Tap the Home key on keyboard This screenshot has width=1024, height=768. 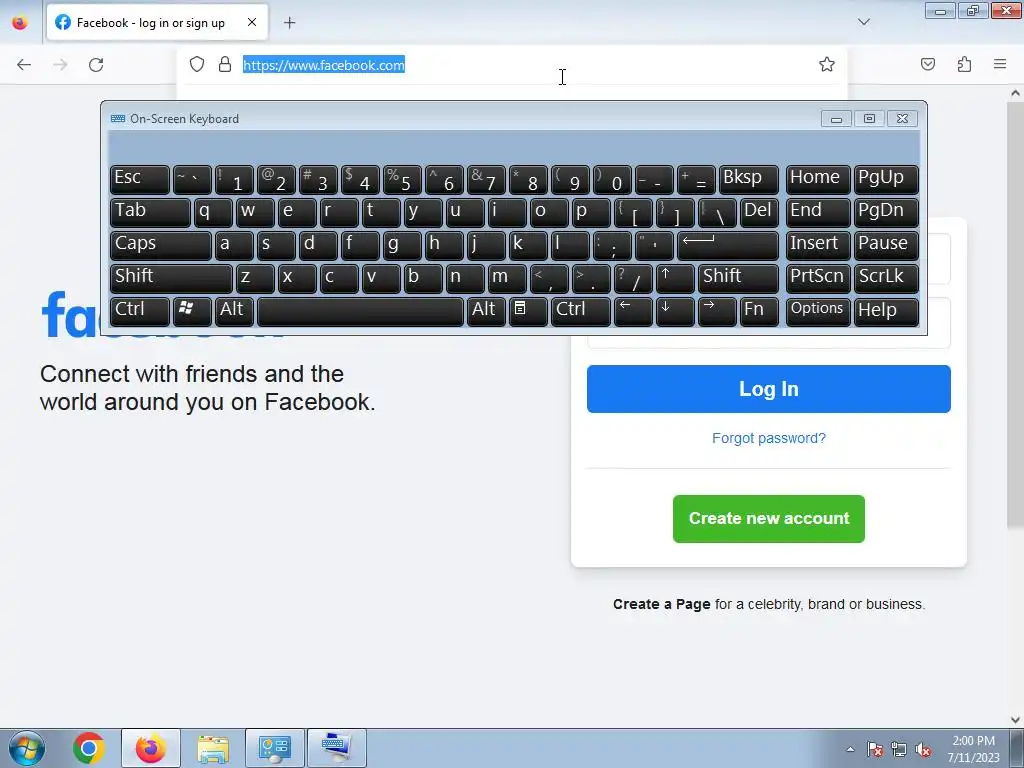(x=818, y=179)
